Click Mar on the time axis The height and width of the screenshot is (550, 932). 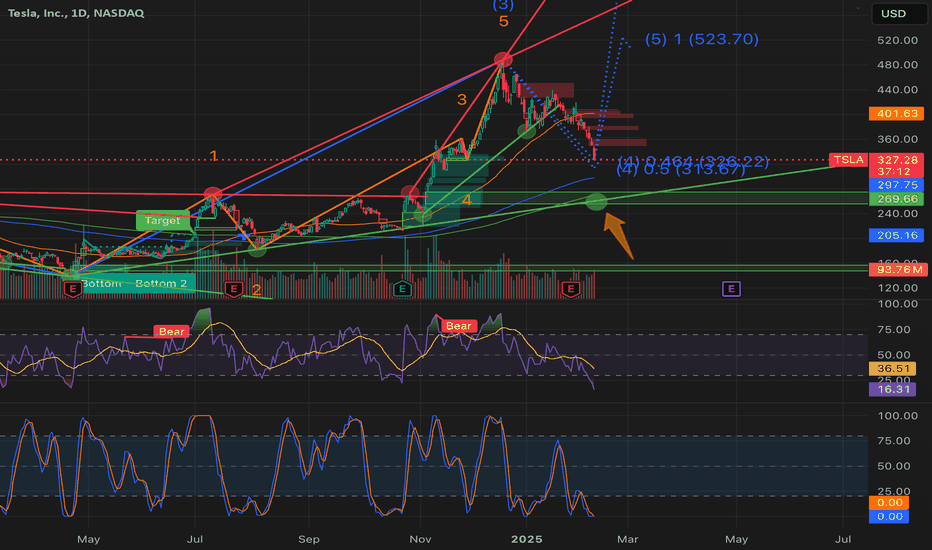tap(628, 539)
